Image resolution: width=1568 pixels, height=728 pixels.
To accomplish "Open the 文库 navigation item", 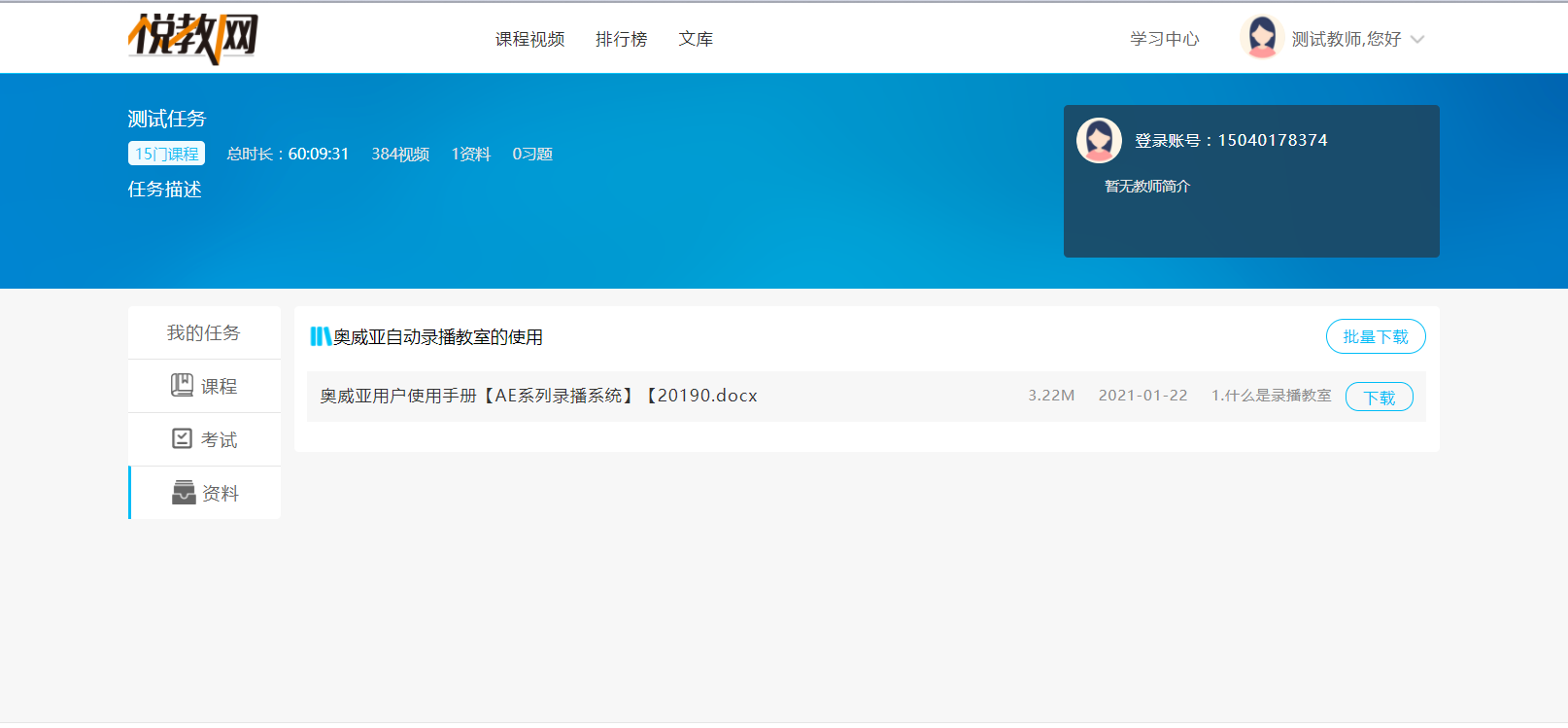I will [x=696, y=39].
